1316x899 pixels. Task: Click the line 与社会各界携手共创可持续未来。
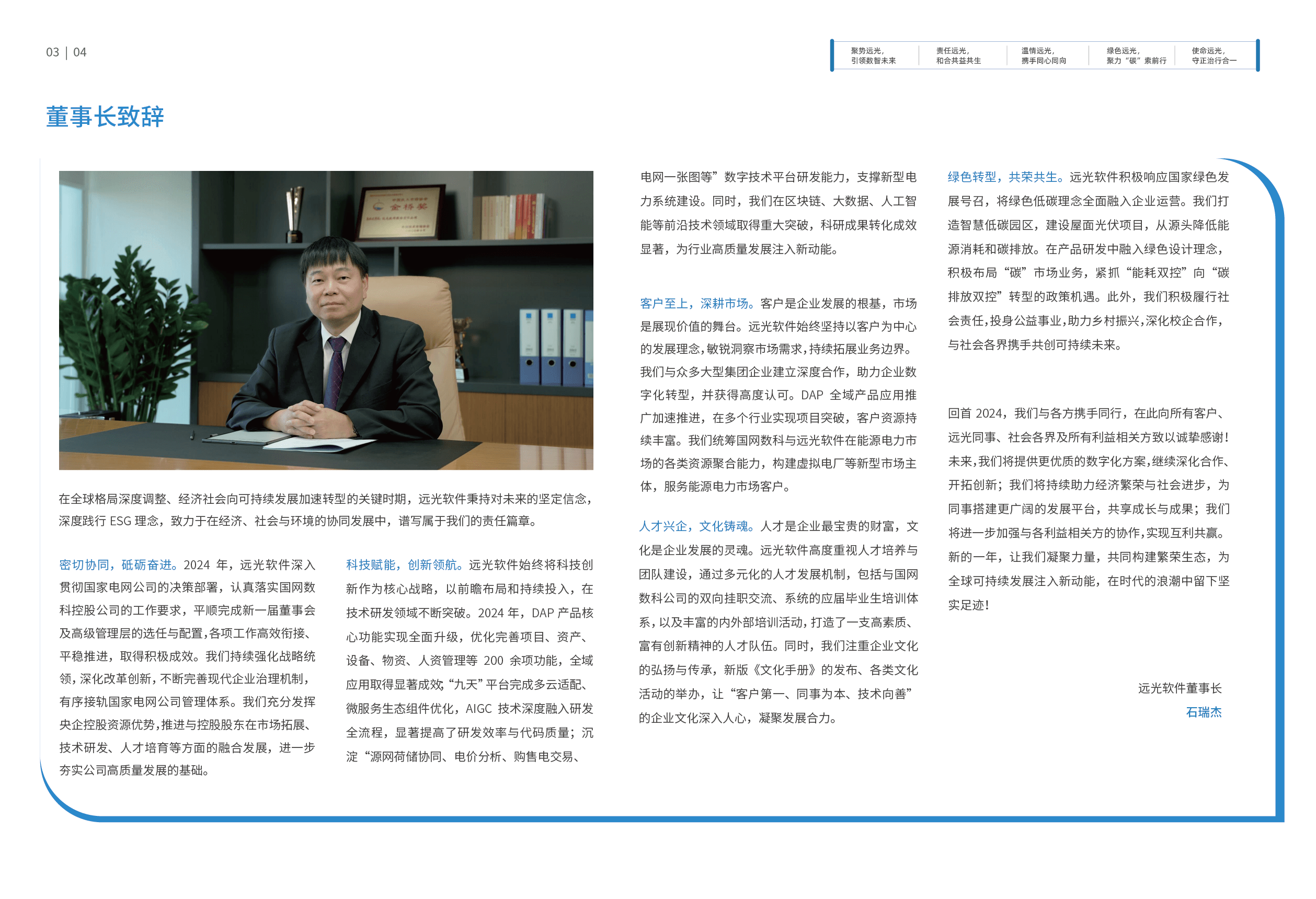click(x=1035, y=344)
